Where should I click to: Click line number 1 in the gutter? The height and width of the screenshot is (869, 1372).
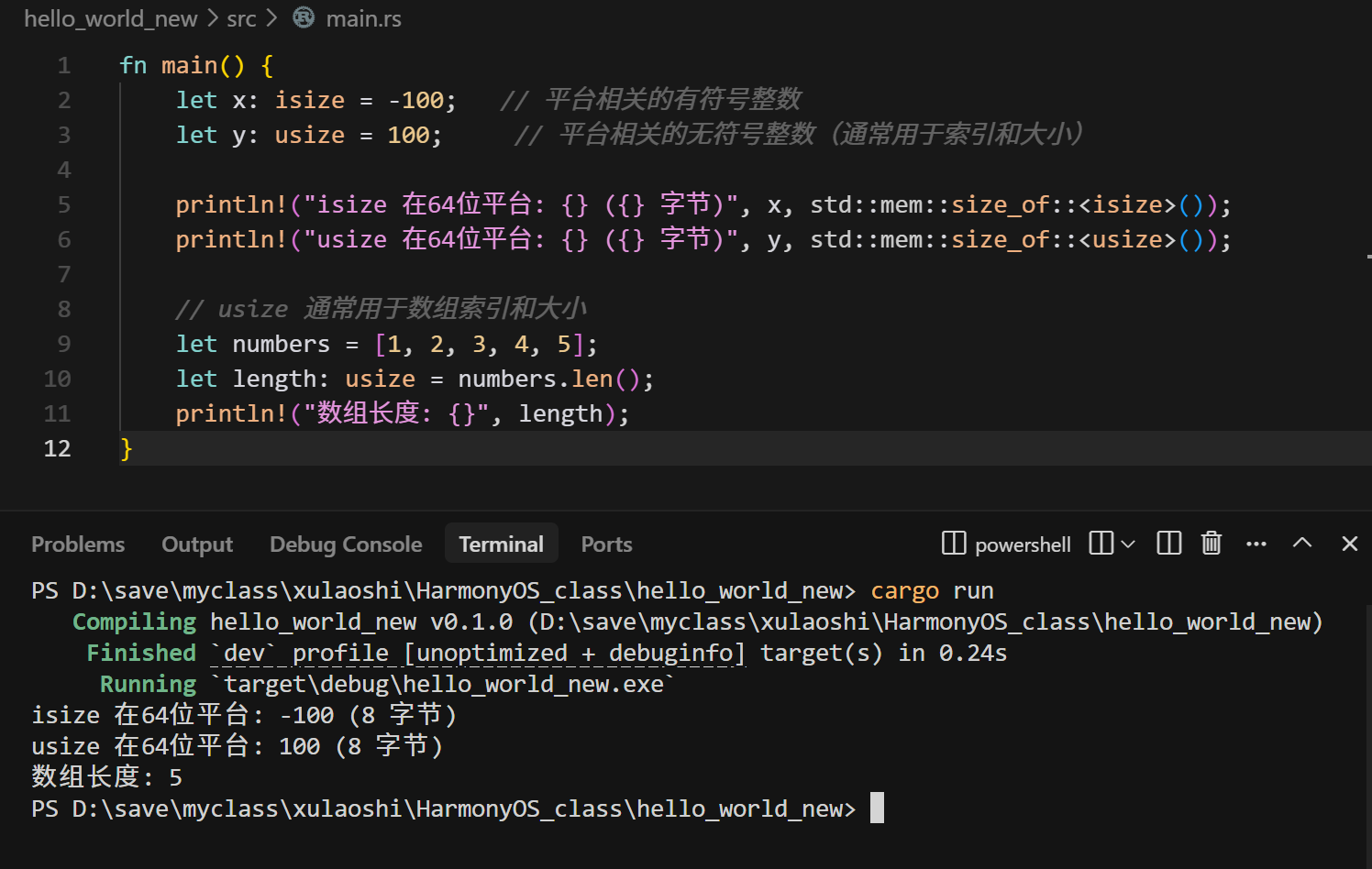(63, 65)
